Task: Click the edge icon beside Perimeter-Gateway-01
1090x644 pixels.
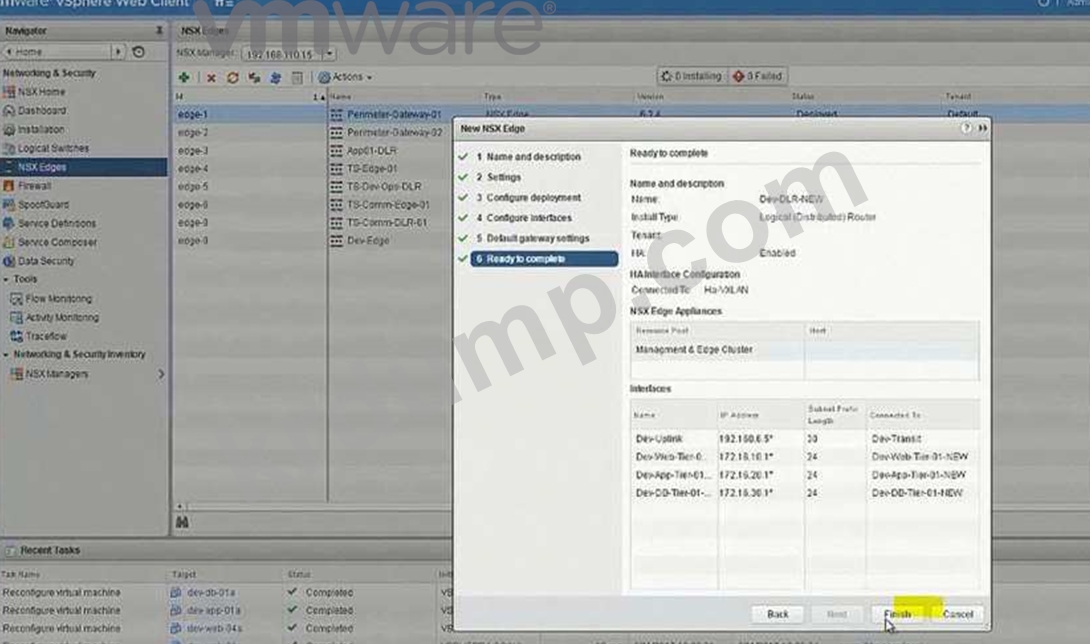Action: [336, 114]
